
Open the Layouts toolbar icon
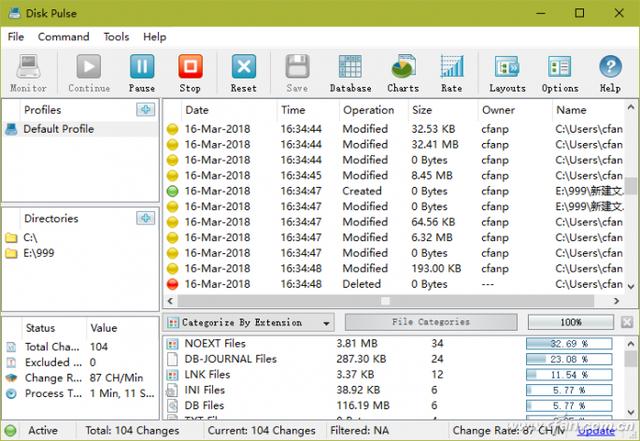507,67
